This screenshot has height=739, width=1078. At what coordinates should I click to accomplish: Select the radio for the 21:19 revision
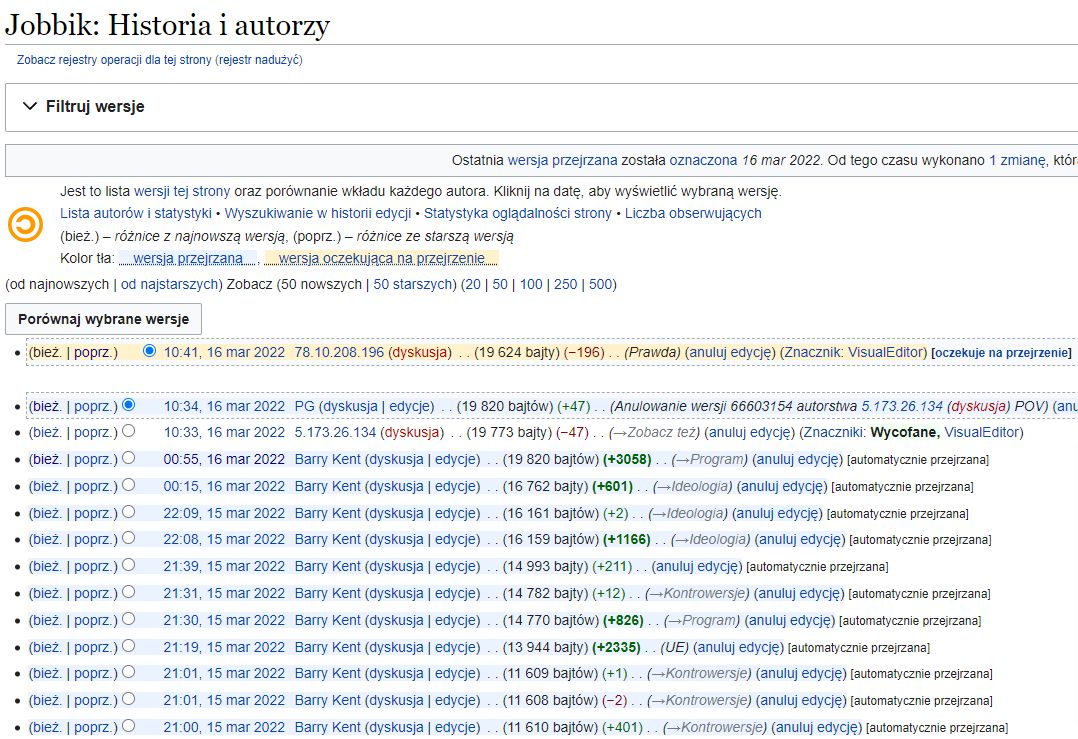tap(129, 646)
